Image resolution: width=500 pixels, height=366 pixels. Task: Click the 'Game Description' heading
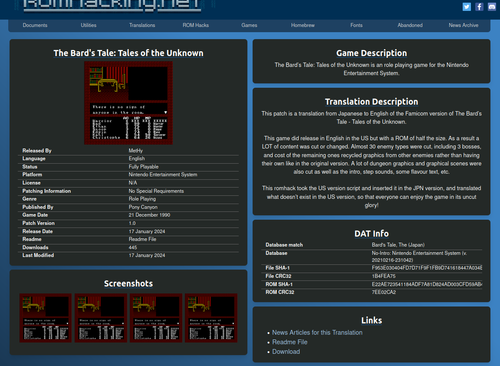(372, 53)
